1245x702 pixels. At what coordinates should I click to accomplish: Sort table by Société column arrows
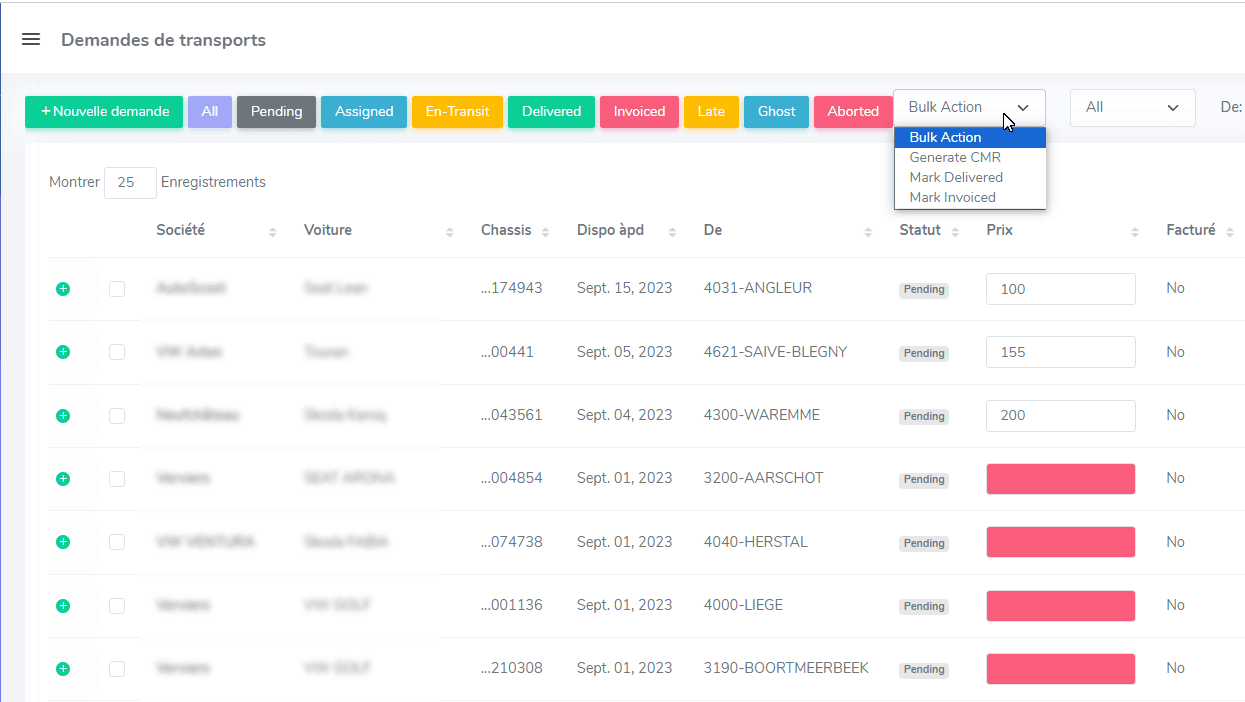coord(273,231)
